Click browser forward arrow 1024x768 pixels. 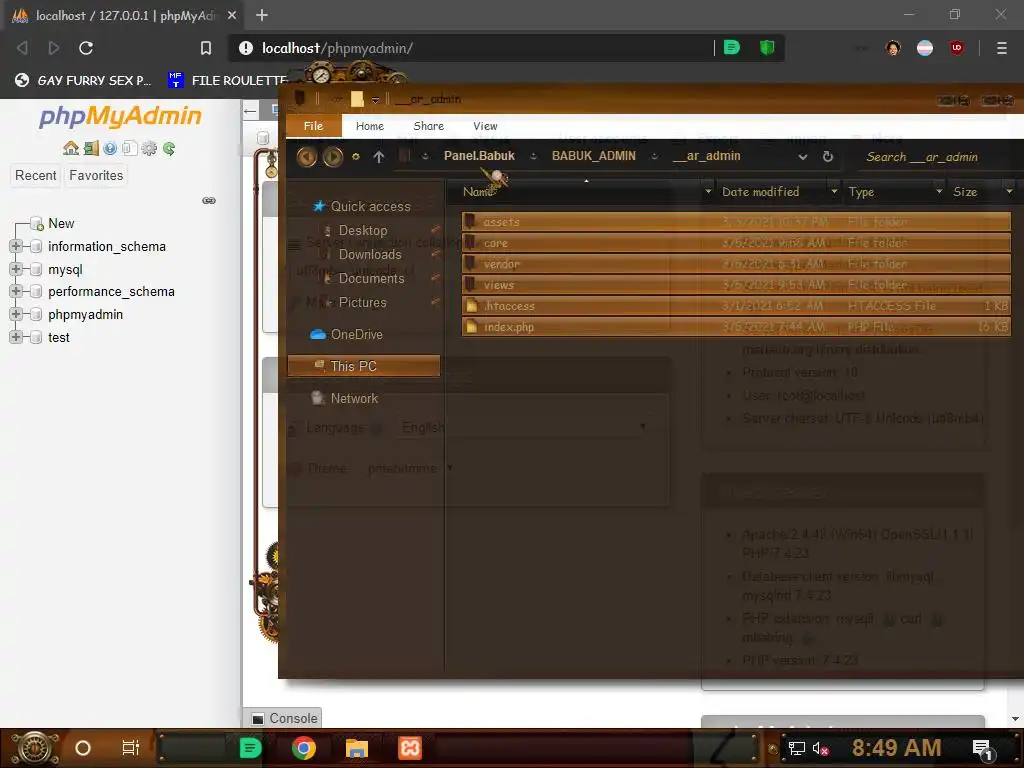pyautogui.click(x=54, y=48)
